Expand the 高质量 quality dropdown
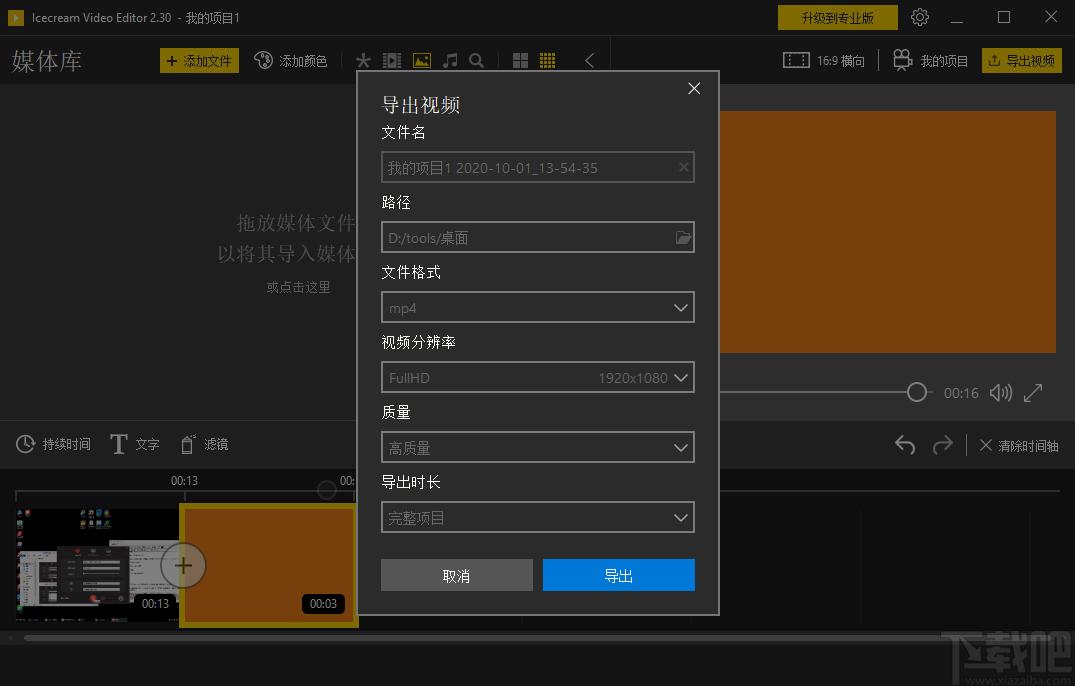The width and height of the screenshot is (1075, 686). point(538,448)
